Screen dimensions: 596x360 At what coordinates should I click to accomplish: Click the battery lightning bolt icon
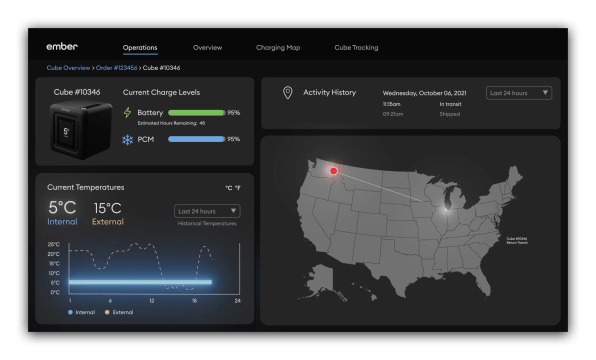127,113
